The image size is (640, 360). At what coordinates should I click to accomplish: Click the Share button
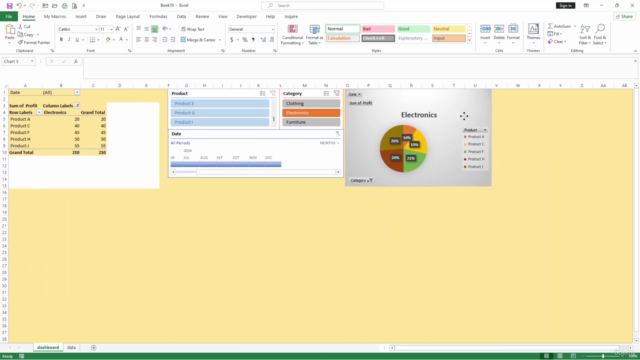[624, 16]
